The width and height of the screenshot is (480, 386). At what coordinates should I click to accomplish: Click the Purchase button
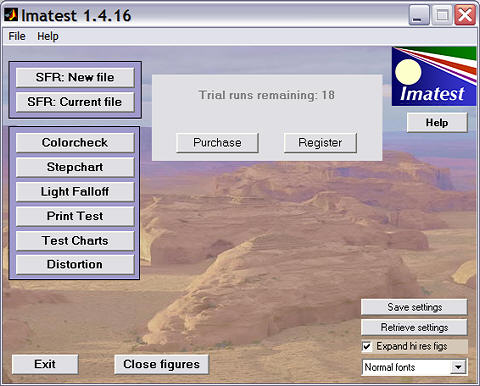point(217,143)
